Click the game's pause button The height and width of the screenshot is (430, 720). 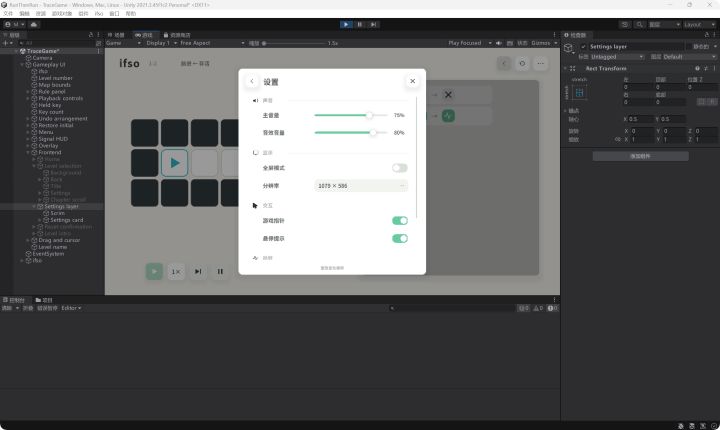pyautogui.click(x=220, y=272)
